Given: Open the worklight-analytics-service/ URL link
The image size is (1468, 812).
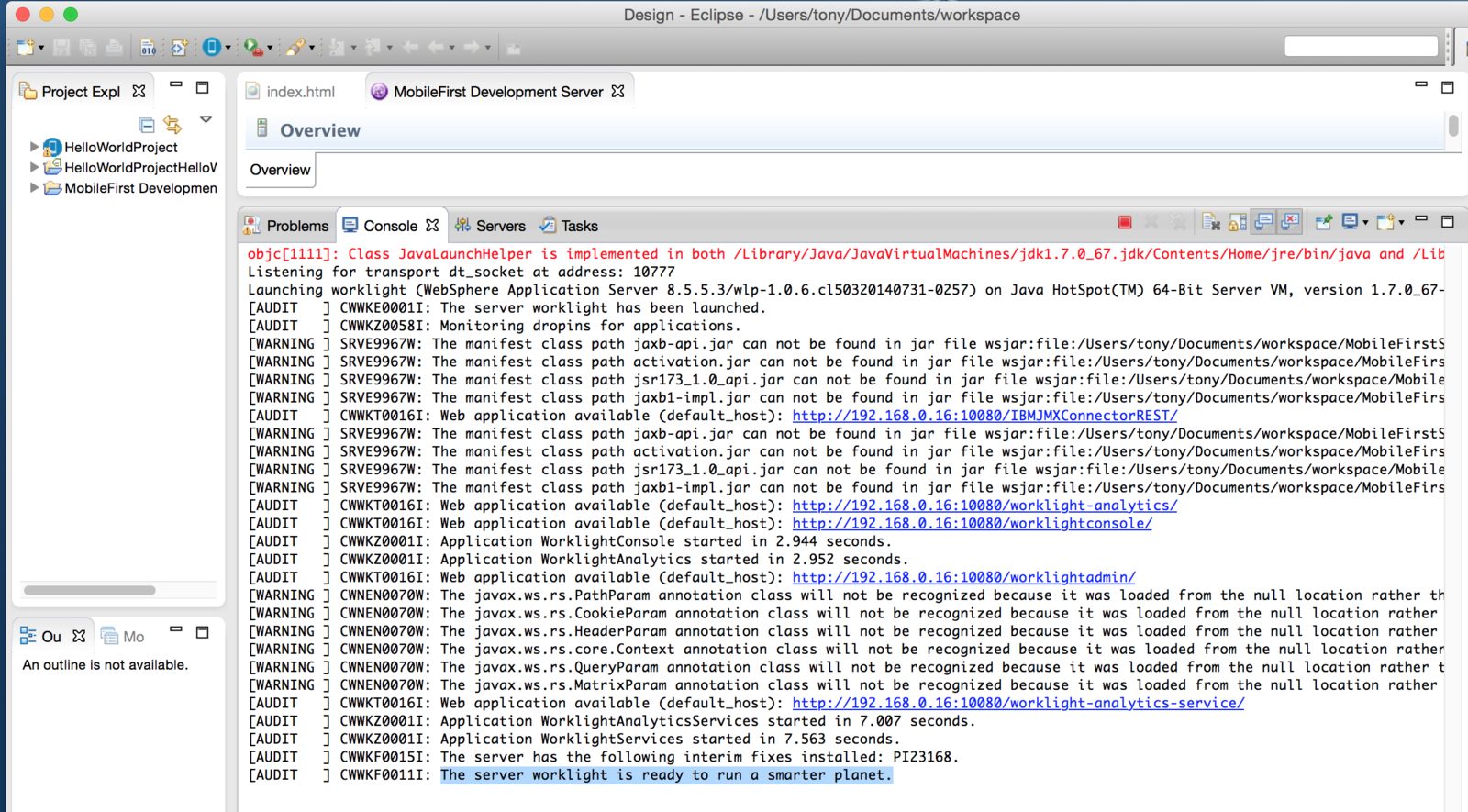Looking at the screenshot, I should 1018,704.
